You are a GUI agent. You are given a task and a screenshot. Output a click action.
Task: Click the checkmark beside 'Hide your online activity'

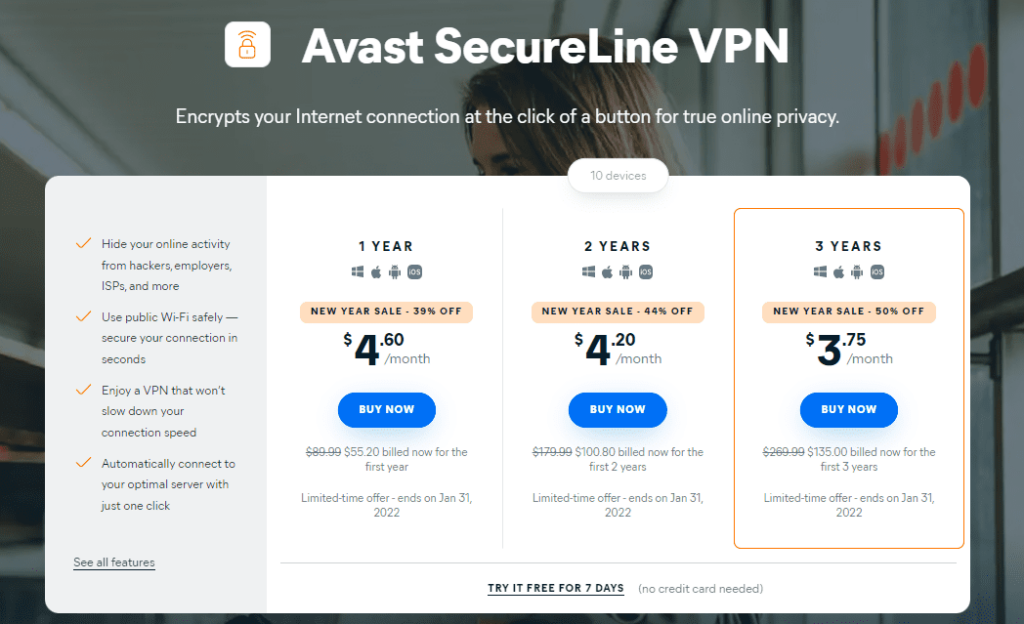84,243
